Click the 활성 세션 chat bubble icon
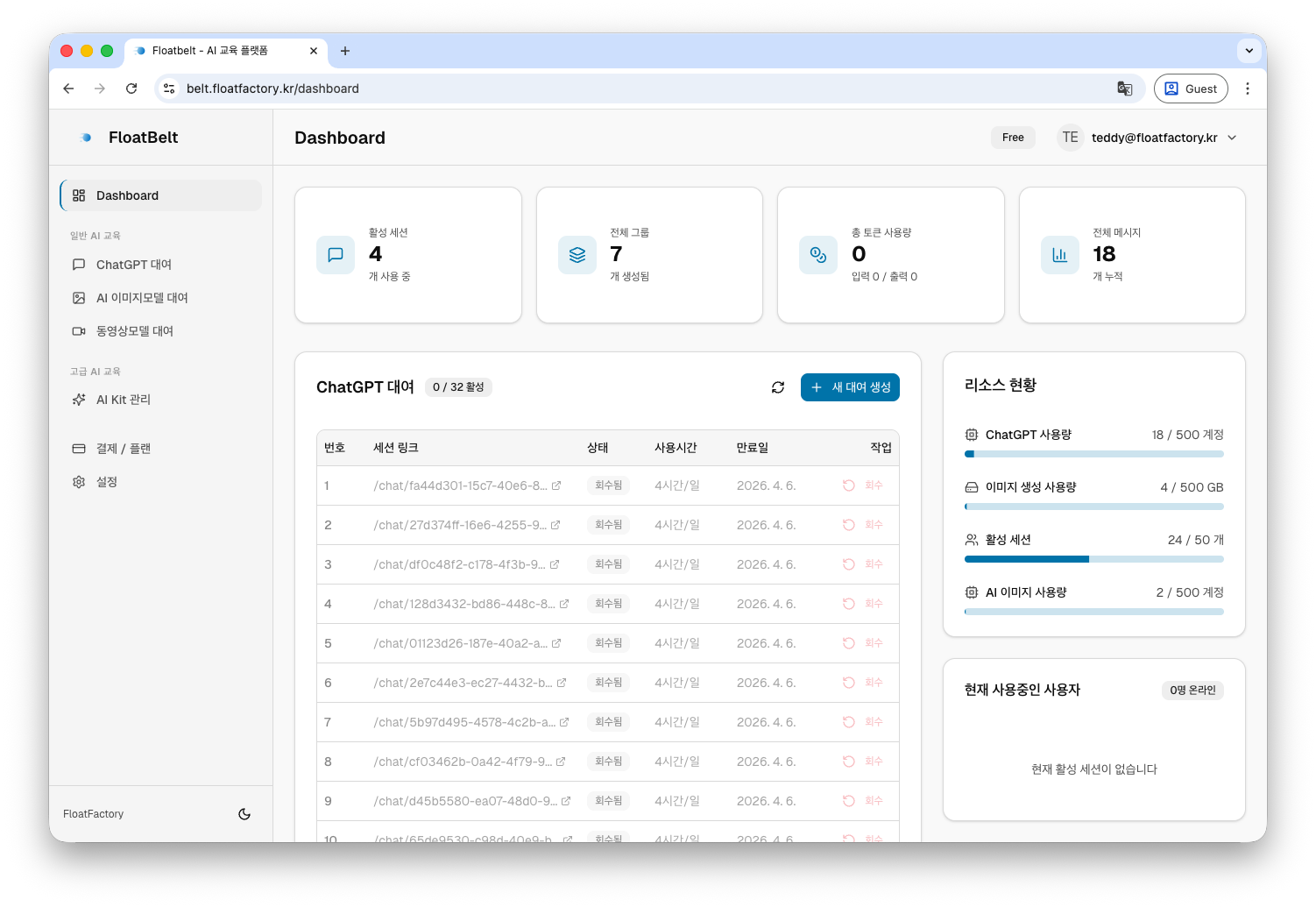1316x907 pixels. [x=336, y=255]
